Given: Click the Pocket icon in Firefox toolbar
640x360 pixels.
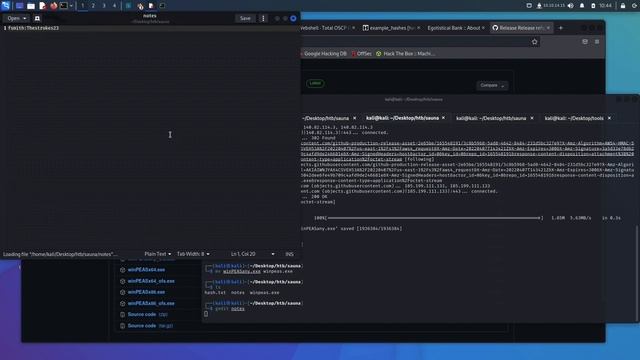Looking at the screenshot, I should click(x=585, y=42).
